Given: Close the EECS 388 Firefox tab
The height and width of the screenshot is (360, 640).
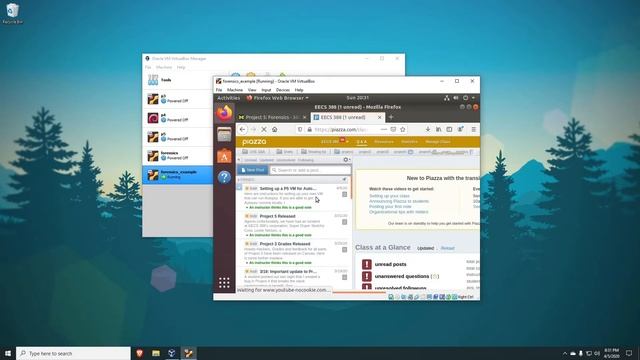Looking at the screenshot, I should 379,117.
